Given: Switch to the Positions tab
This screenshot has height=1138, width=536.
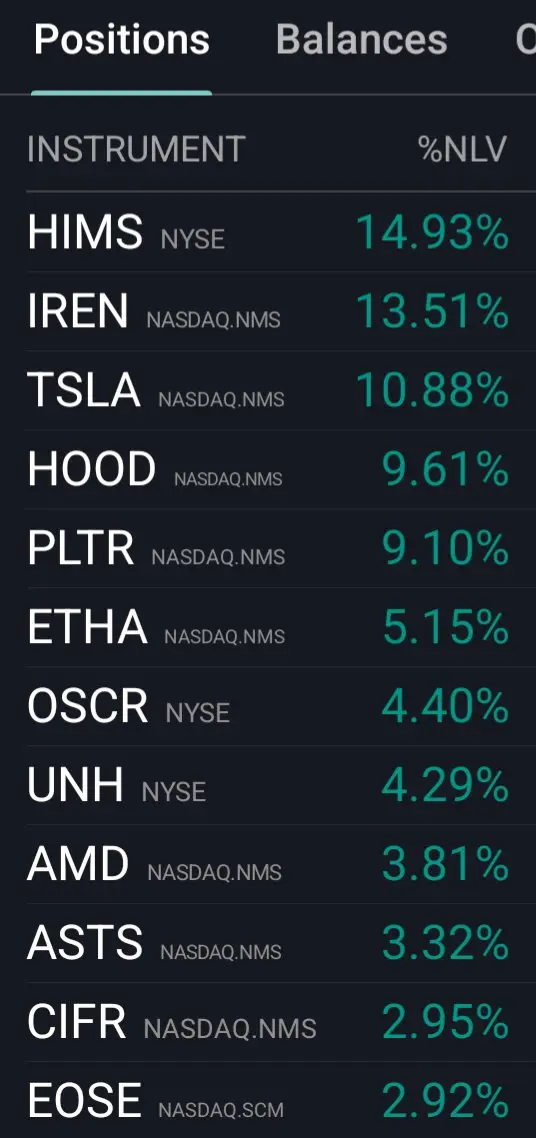Looking at the screenshot, I should (122, 39).
